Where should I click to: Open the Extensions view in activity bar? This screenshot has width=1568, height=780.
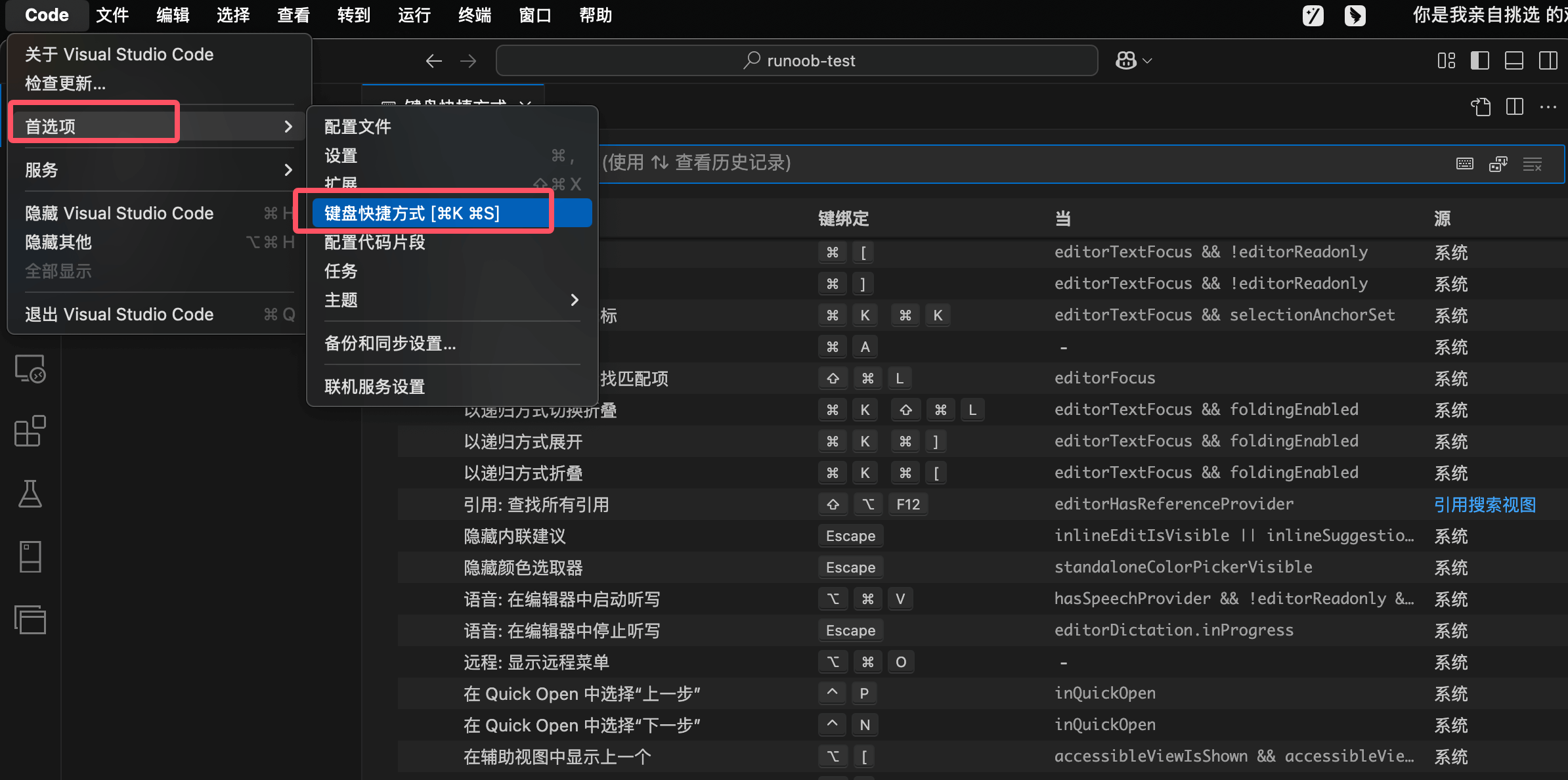click(30, 431)
